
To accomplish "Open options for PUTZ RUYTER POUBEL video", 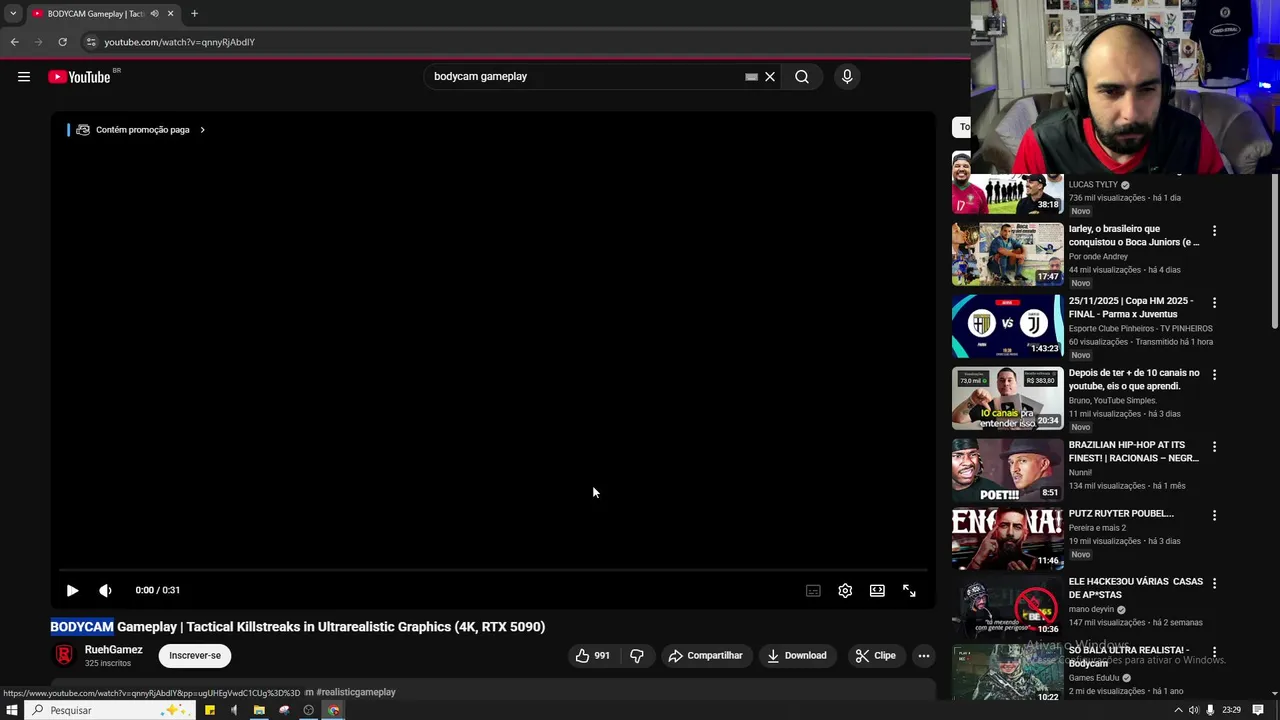I will (x=1214, y=516).
